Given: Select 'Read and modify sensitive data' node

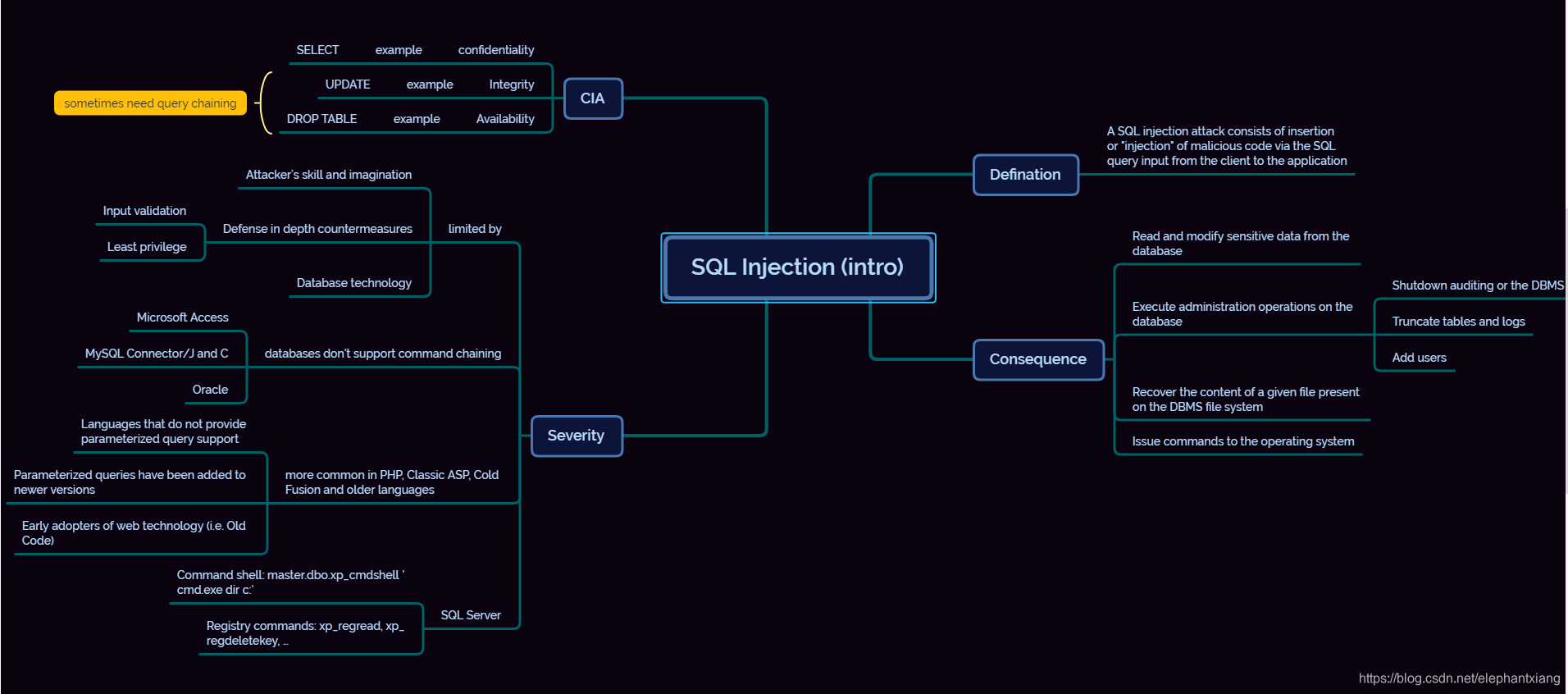Looking at the screenshot, I should coord(1241,244).
